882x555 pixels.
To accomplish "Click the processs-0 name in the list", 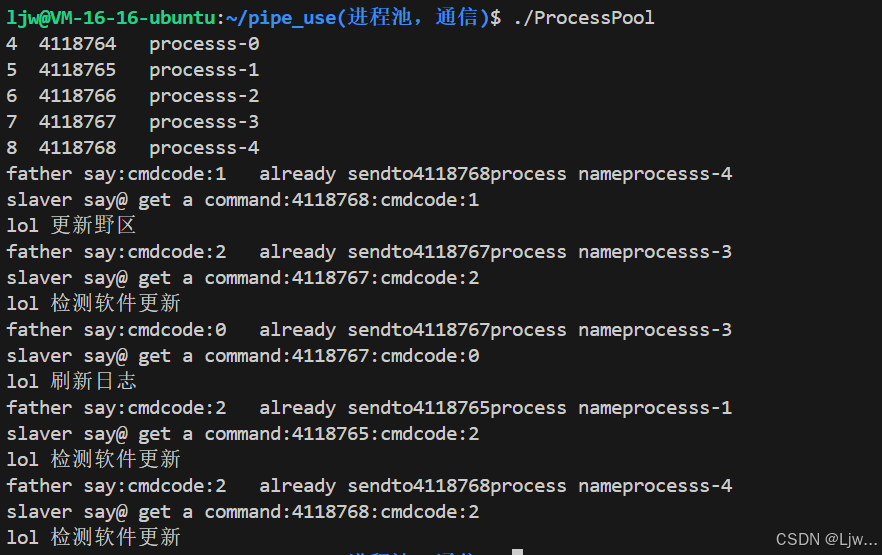I will [x=204, y=44].
